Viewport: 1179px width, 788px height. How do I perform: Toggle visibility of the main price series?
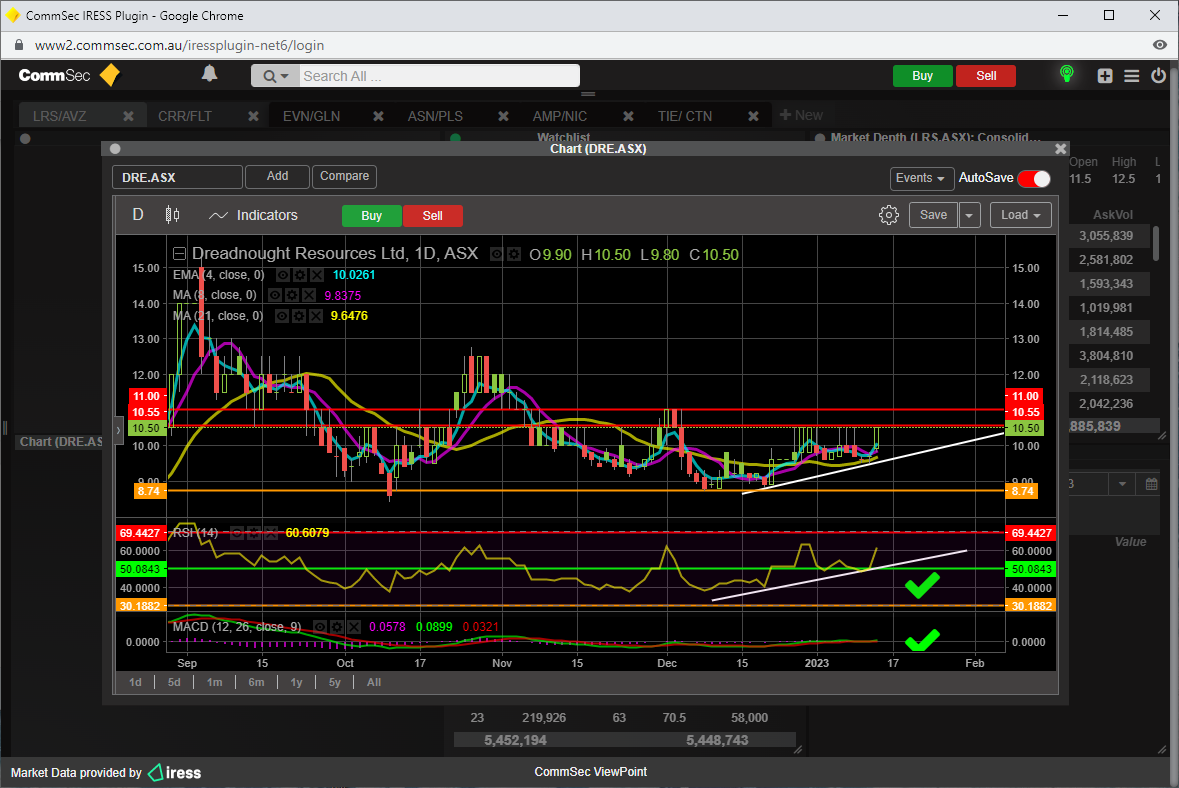496,255
